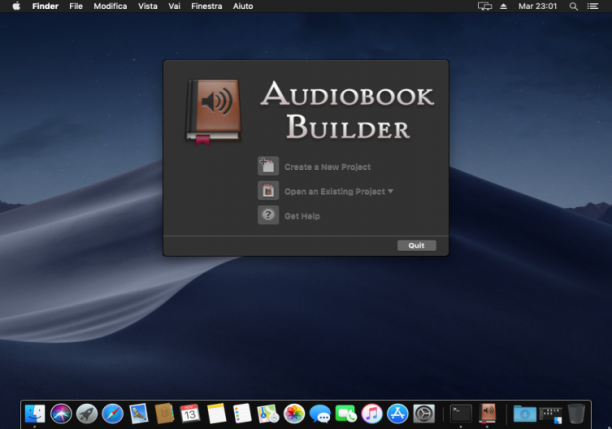Launch Safari compass icon in the Dock
Viewport: 612px width, 429px height.
tap(112, 413)
